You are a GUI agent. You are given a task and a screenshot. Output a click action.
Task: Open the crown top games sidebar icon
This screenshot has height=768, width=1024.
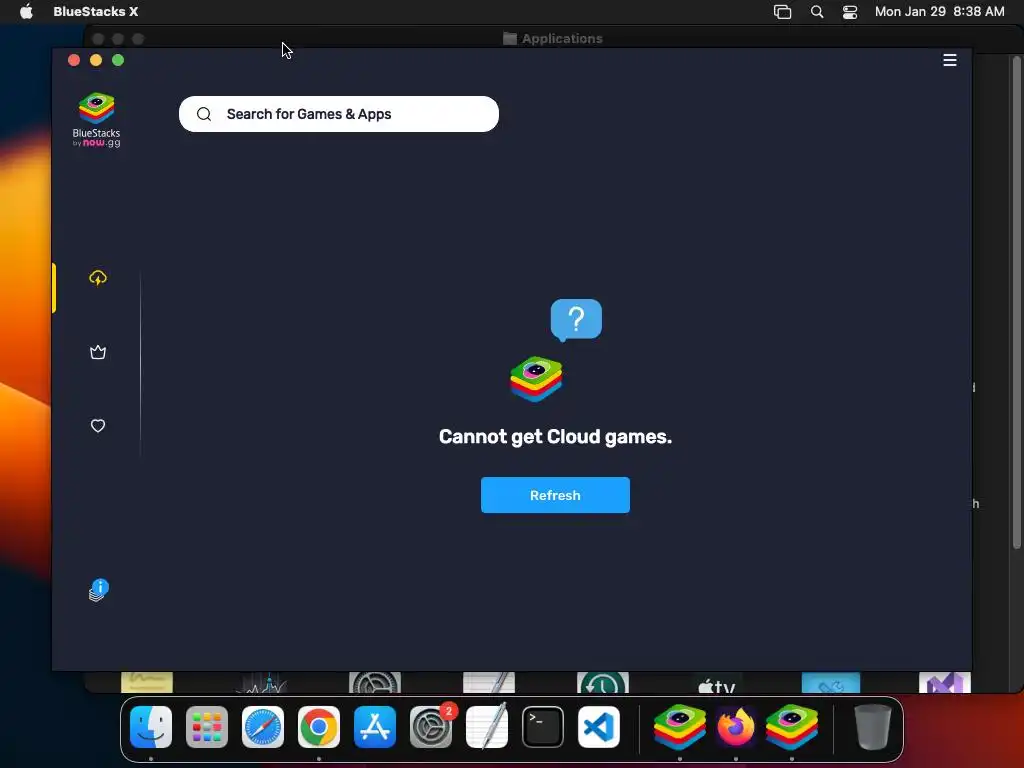(x=98, y=353)
